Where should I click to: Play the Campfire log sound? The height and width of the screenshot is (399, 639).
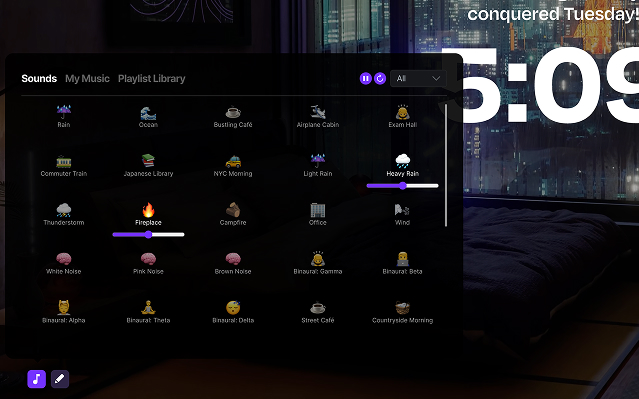point(233,214)
